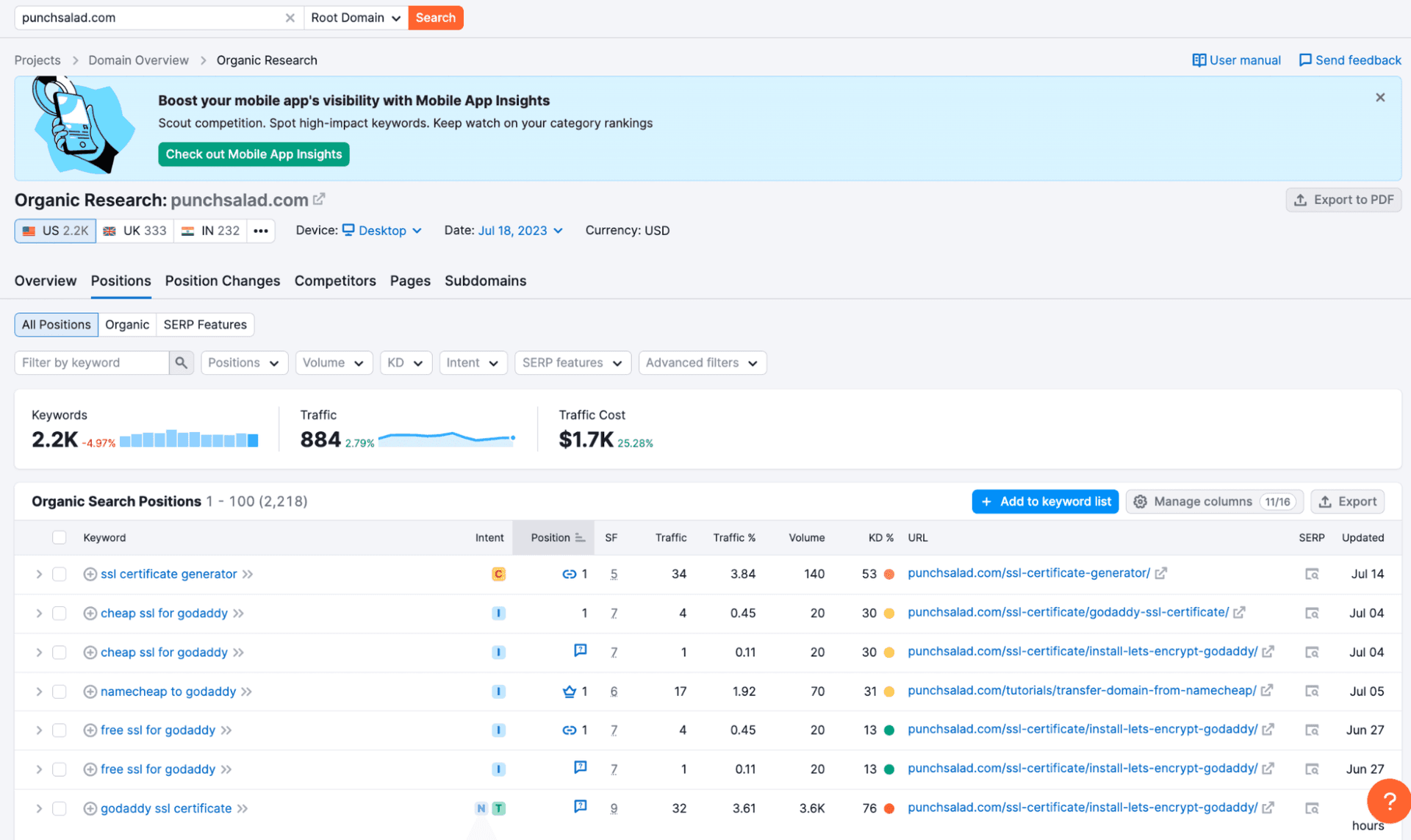The width and height of the screenshot is (1411, 840).
Task: Click the more countries ellipsis button
Action: click(261, 231)
